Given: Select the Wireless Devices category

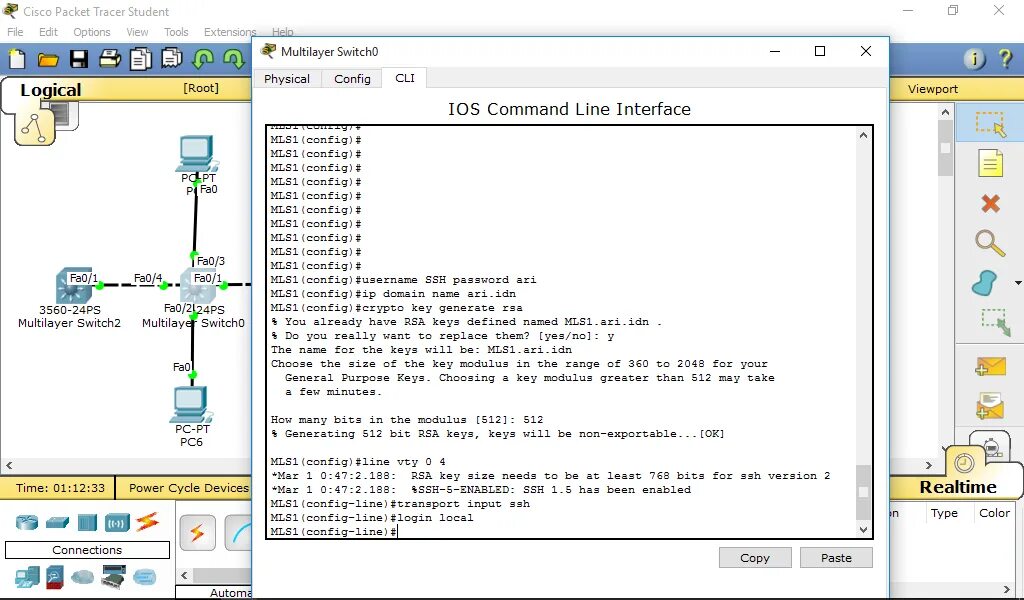Looking at the screenshot, I should 118,522.
